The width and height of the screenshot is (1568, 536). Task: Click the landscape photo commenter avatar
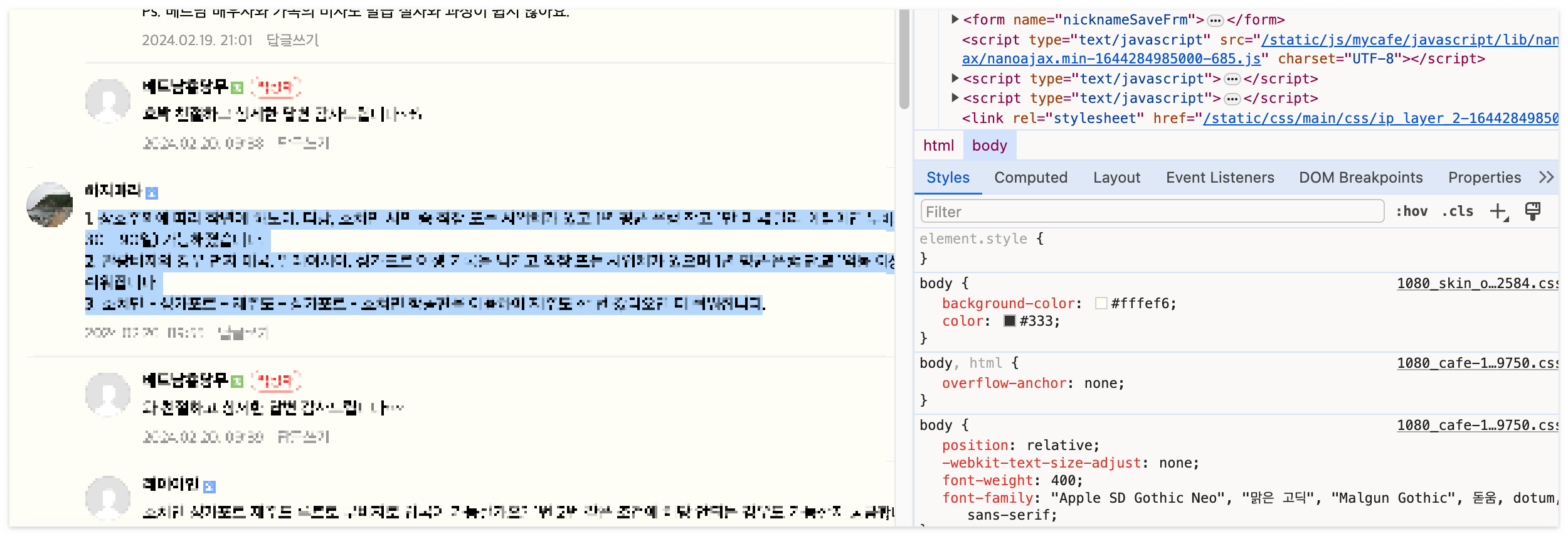click(50, 205)
